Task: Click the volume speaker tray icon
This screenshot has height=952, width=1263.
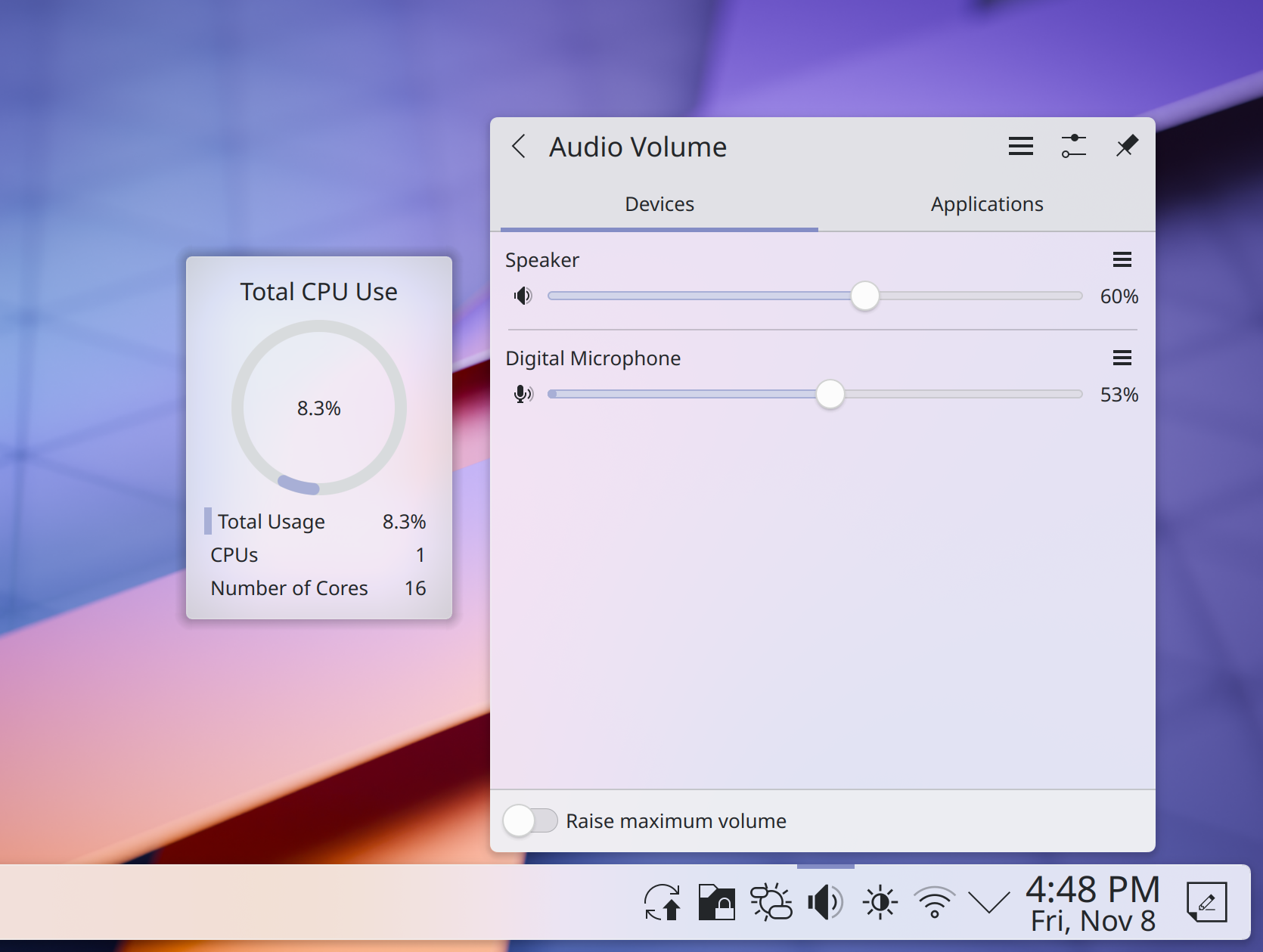Action: tap(825, 902)
